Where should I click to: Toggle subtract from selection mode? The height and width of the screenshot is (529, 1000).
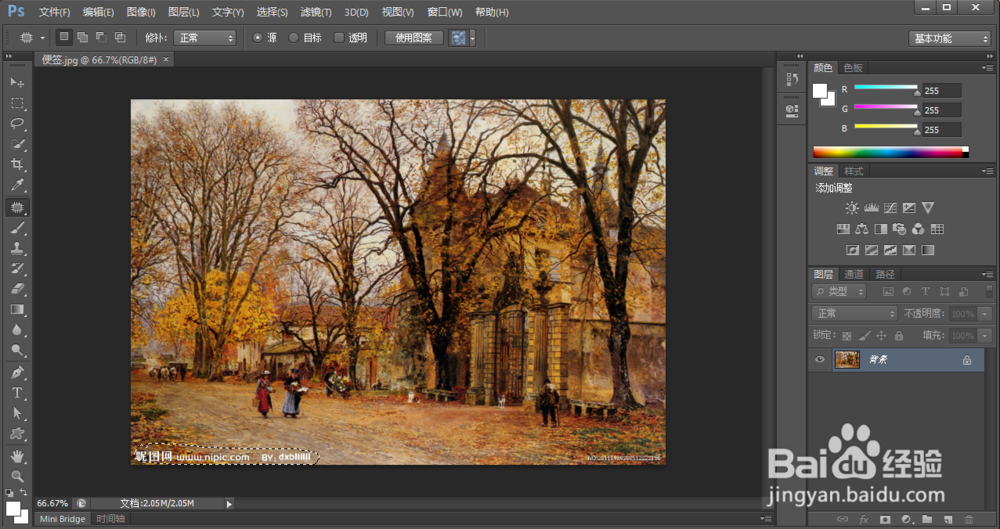(101, 37)
